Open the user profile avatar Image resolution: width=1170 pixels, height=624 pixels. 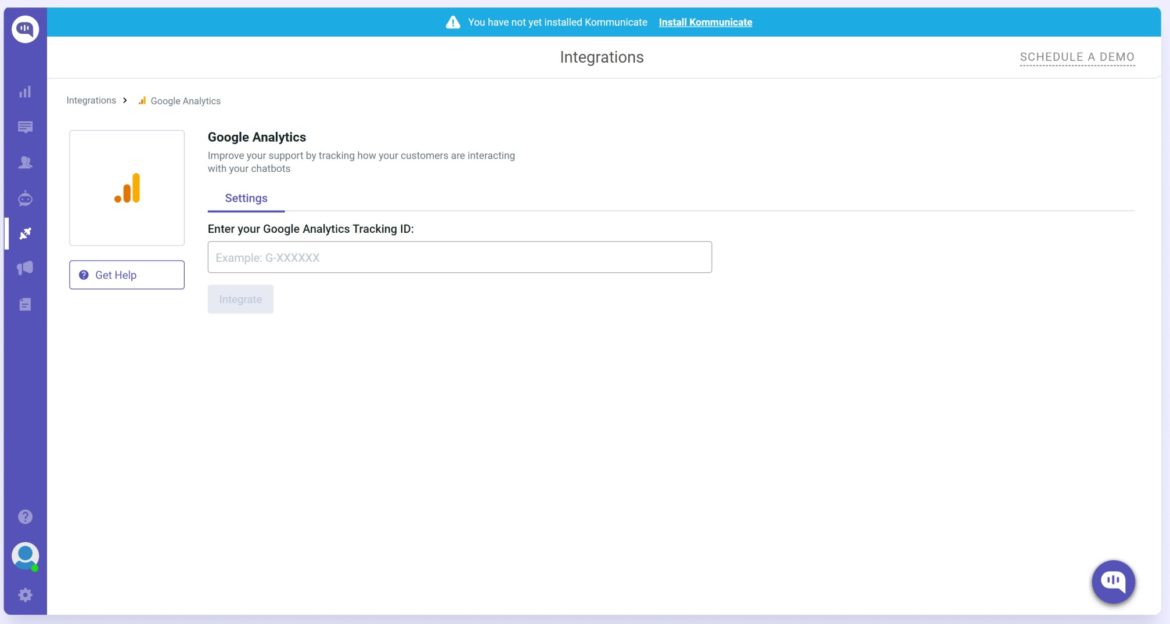25,556
